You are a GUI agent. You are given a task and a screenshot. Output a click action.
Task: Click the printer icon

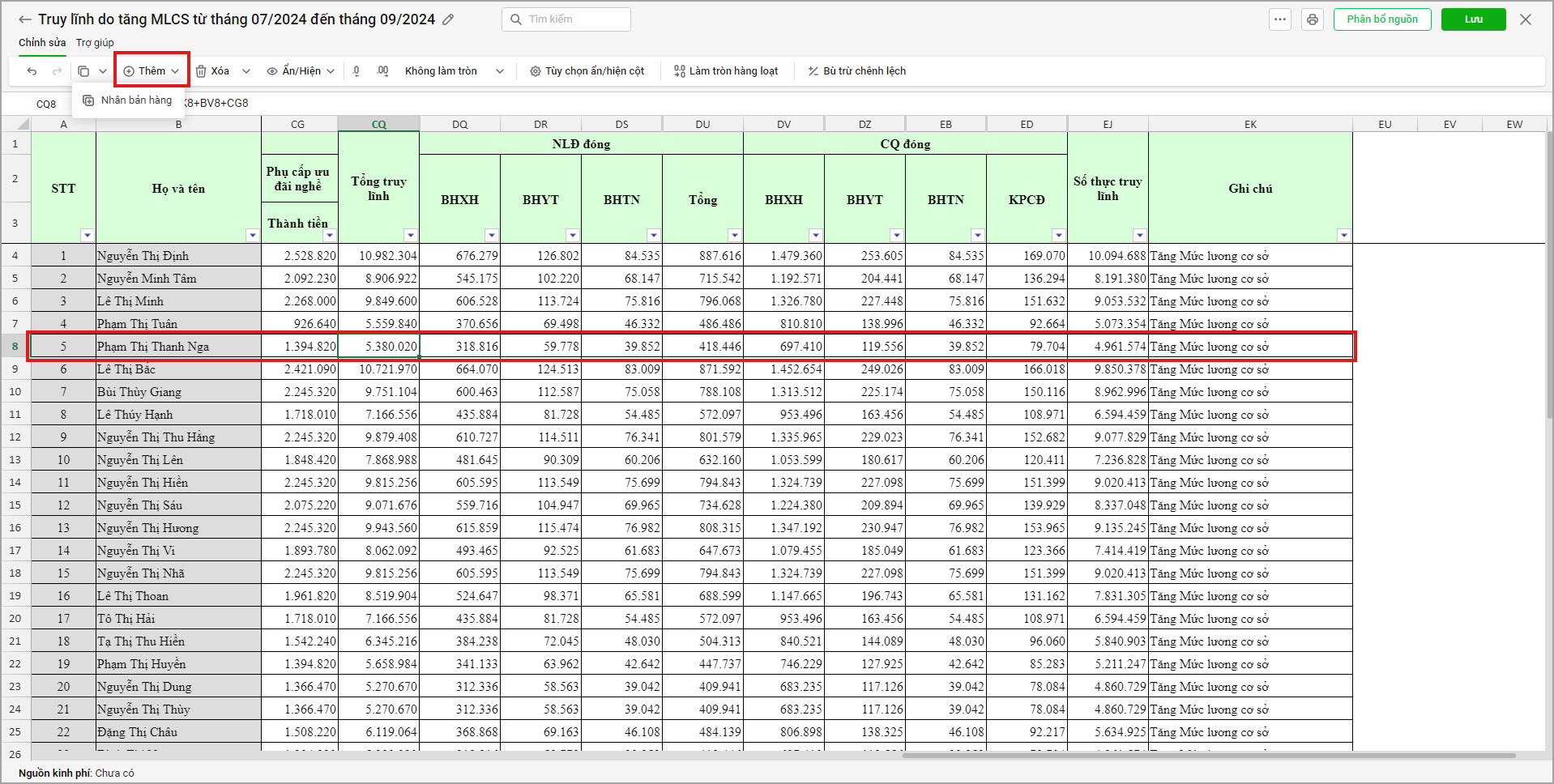1313,19
